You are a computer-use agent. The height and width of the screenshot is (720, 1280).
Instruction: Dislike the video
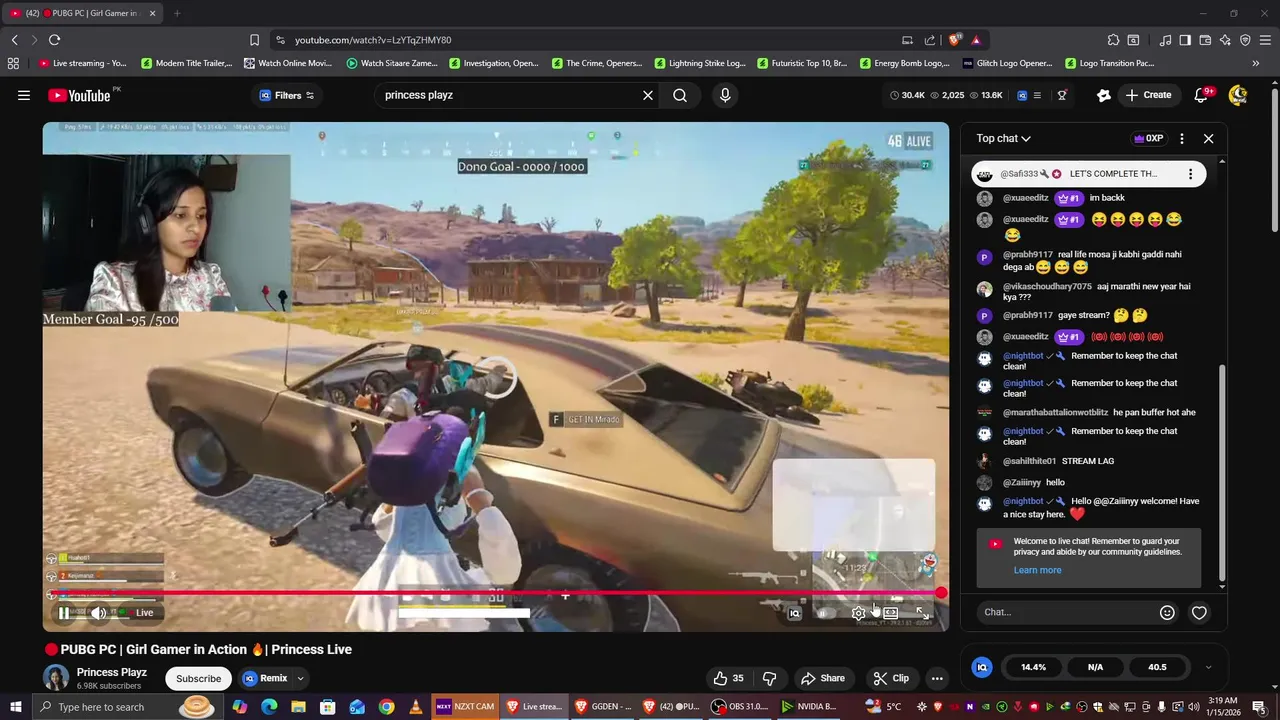pyautogui.click(x=770, y=678)
